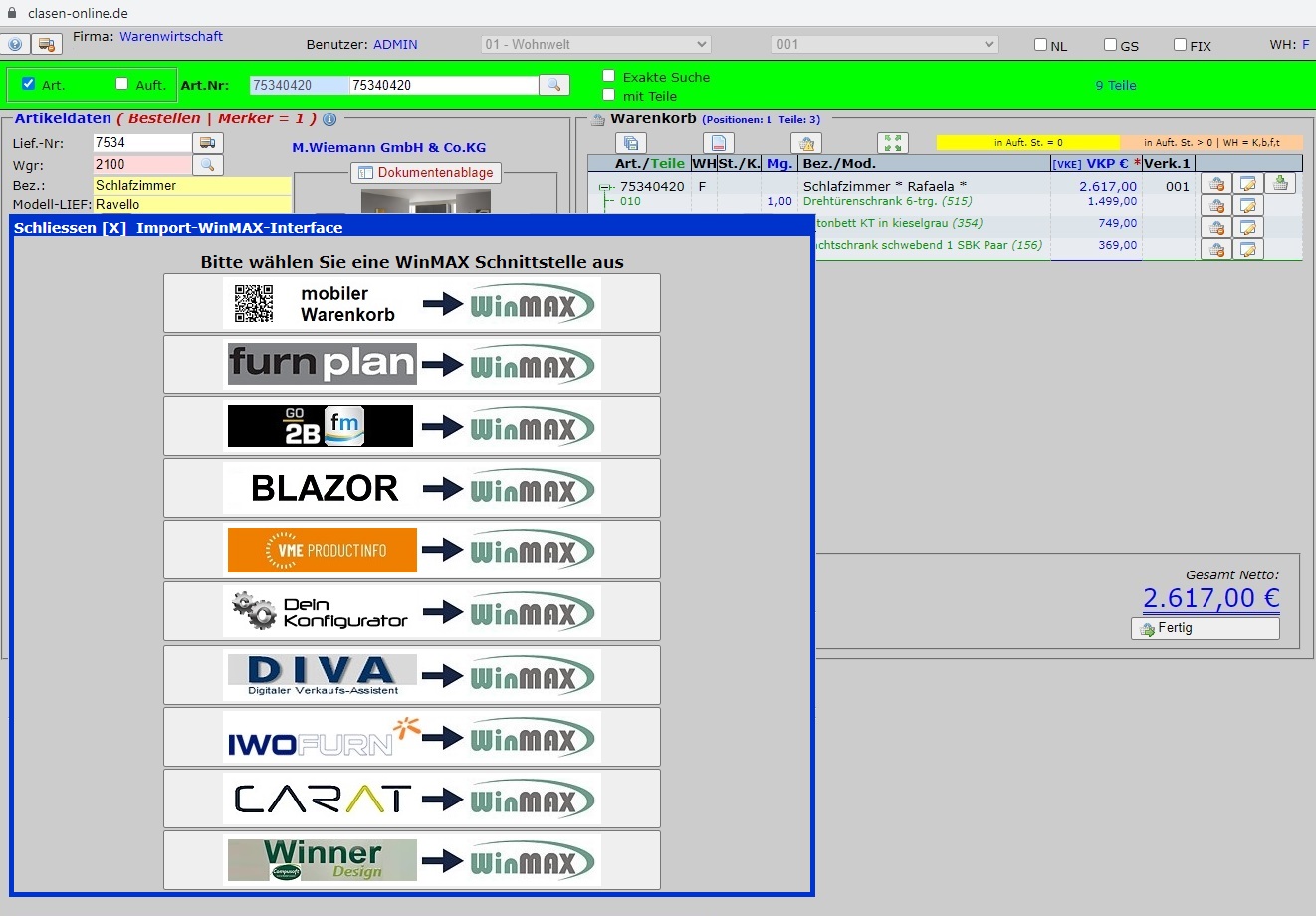
Task: Click into the Art.Nr white input field
Action: (444, 86)
